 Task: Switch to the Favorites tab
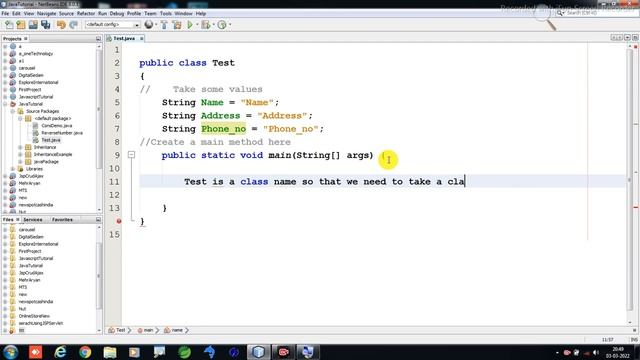pyautogui.click(x=62, y=220)
